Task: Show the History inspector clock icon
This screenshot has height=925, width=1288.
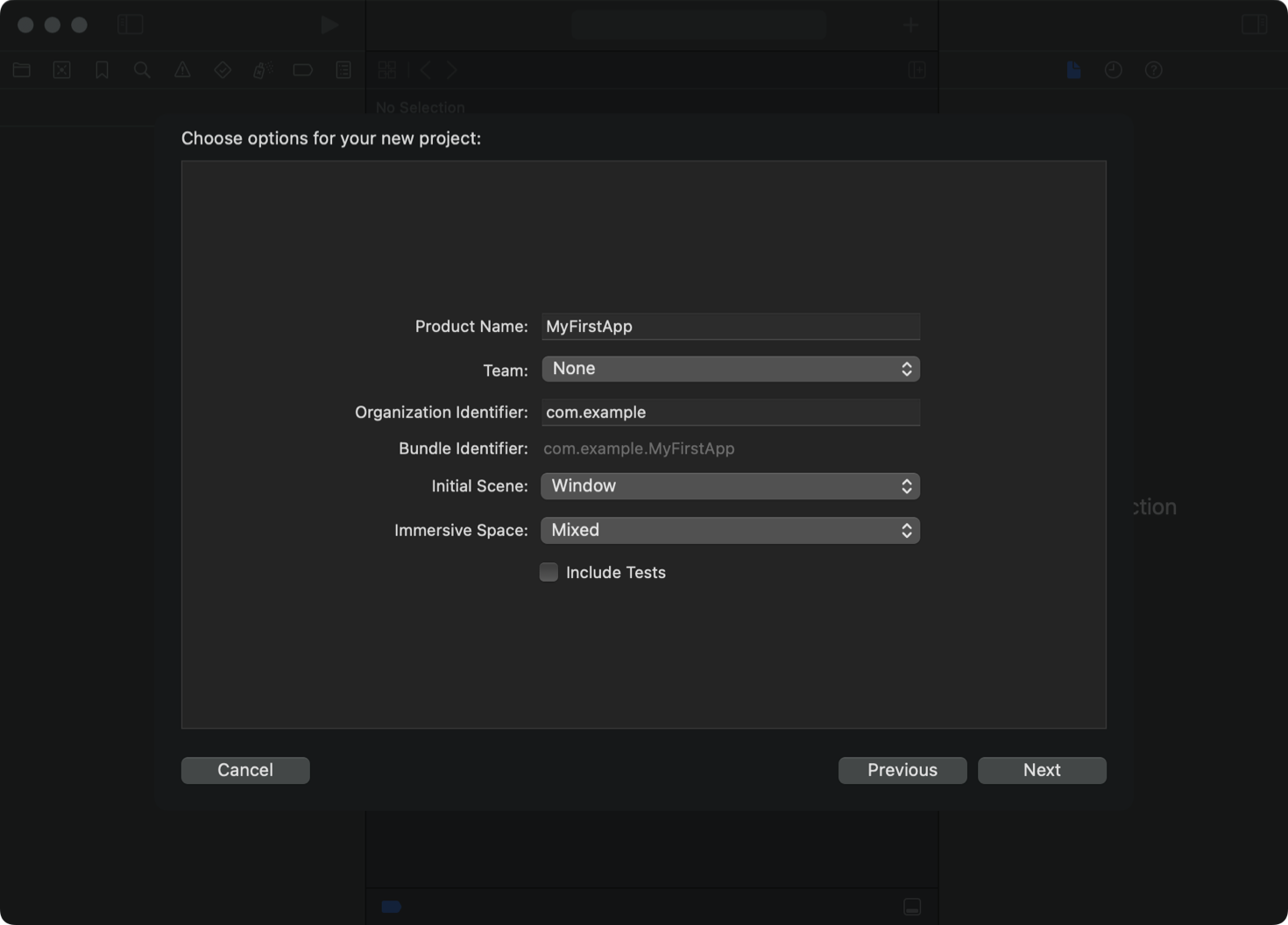Action: tap(1114, 70)
